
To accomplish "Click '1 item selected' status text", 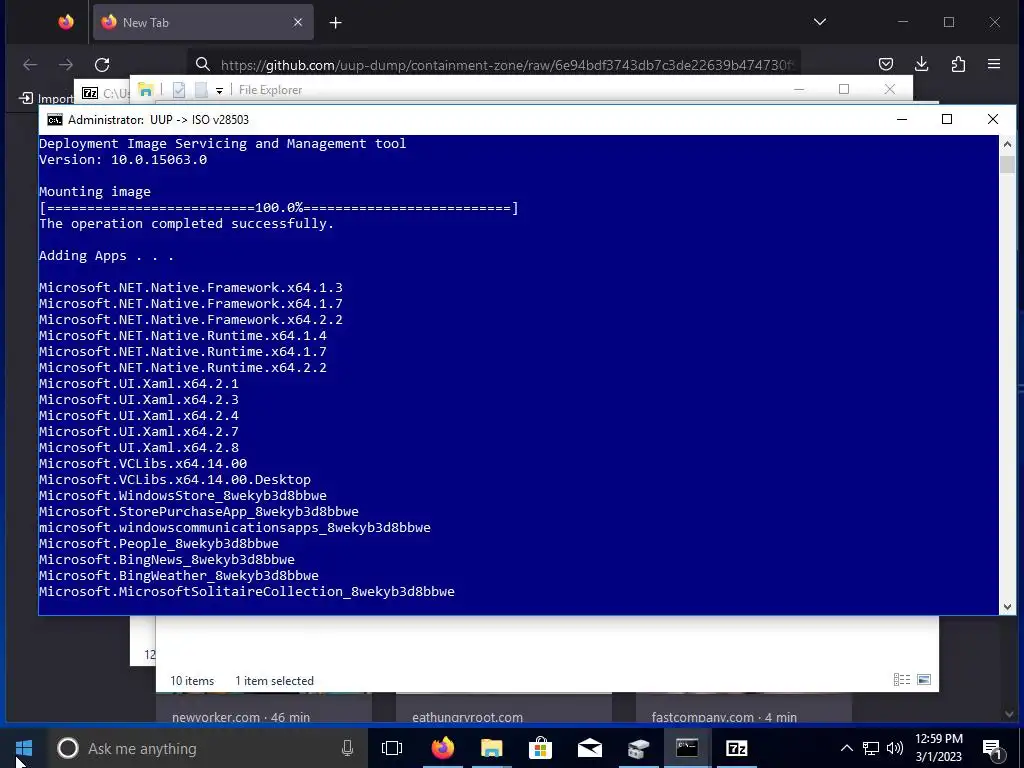I will point(274,680).
